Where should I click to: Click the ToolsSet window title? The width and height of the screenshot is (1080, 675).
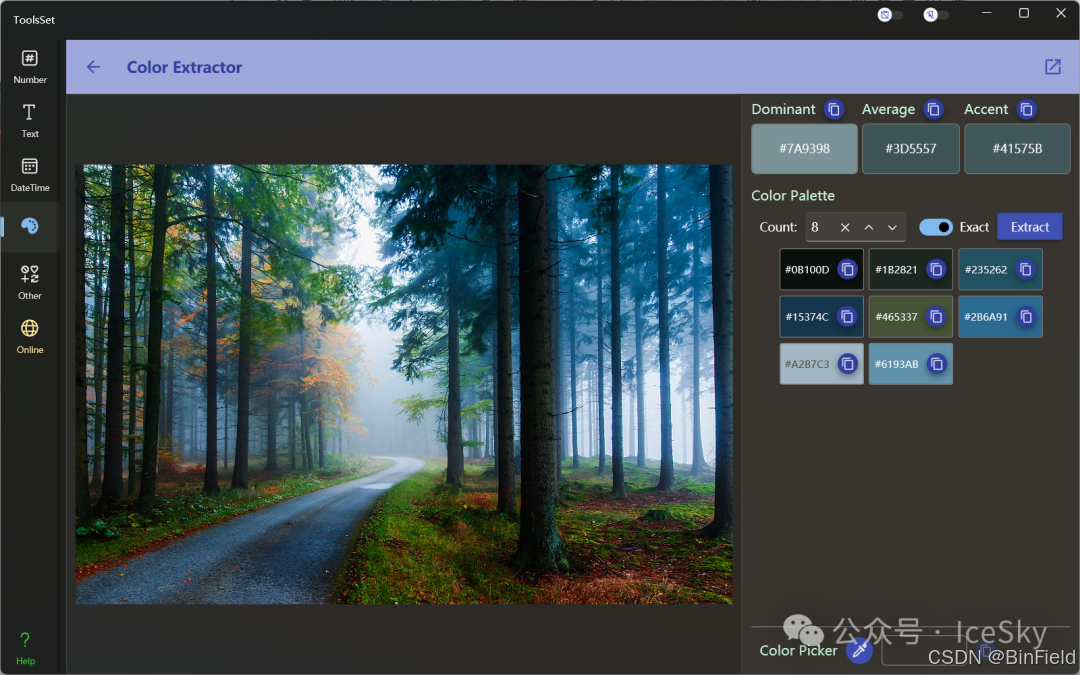pos(34,20)
